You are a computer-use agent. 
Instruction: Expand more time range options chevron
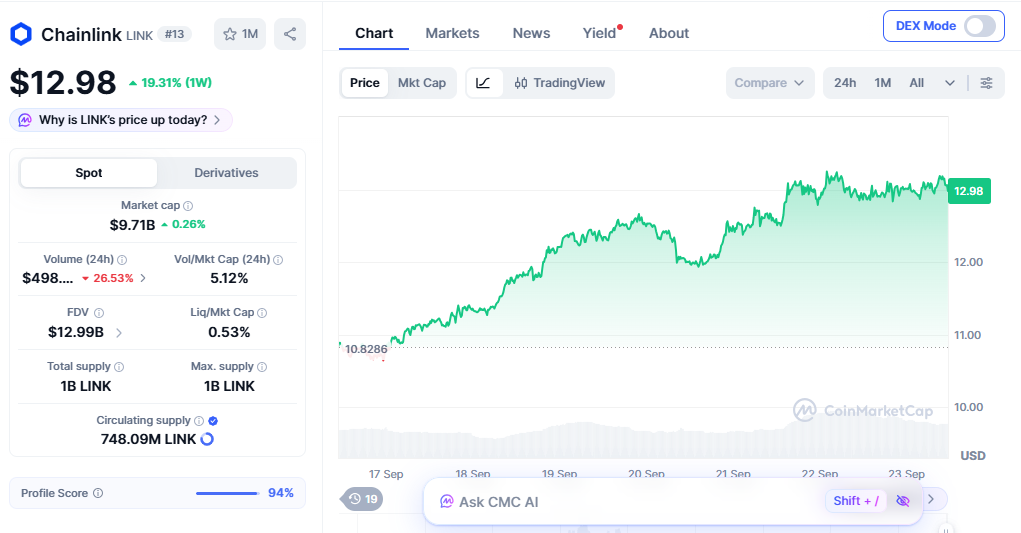[x=950, y=83]
